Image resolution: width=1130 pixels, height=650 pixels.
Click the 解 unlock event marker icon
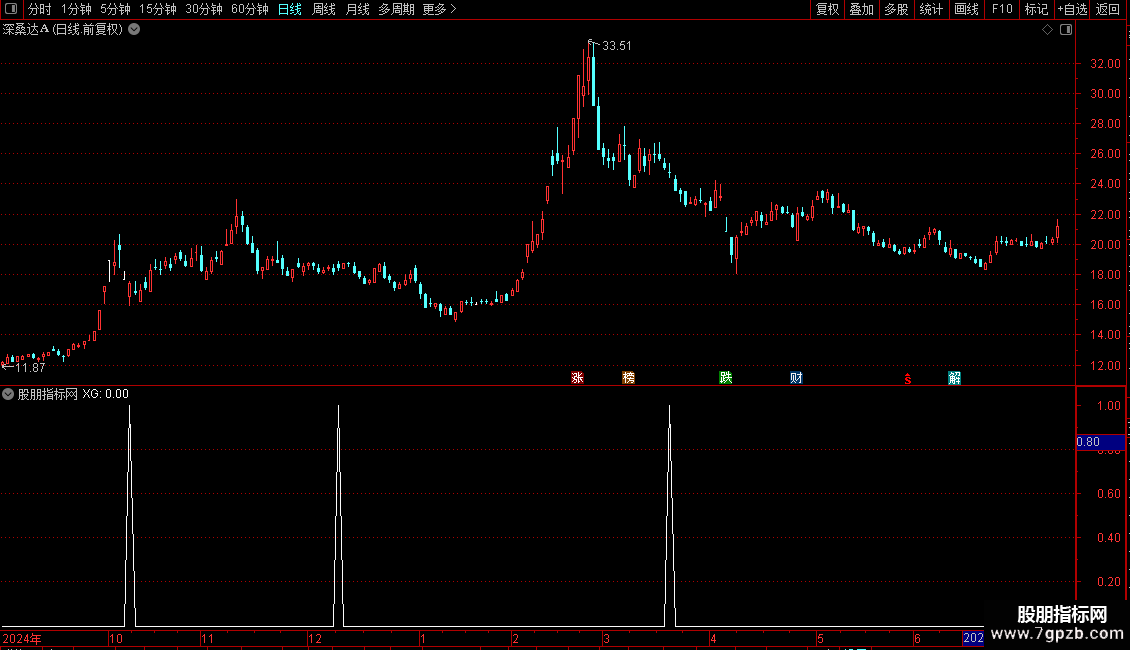pyautogui.click(x=954, y=378)
